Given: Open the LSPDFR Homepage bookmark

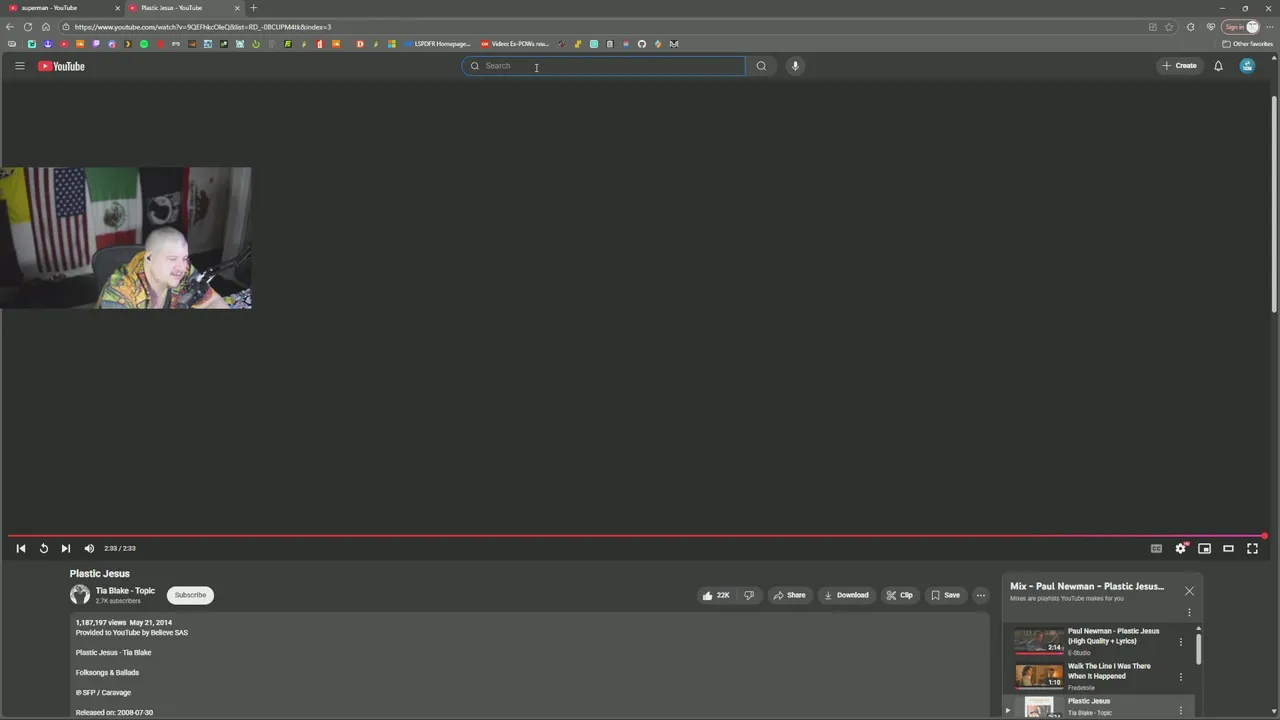Looking at the screenshot, I should tap(438, 44).
